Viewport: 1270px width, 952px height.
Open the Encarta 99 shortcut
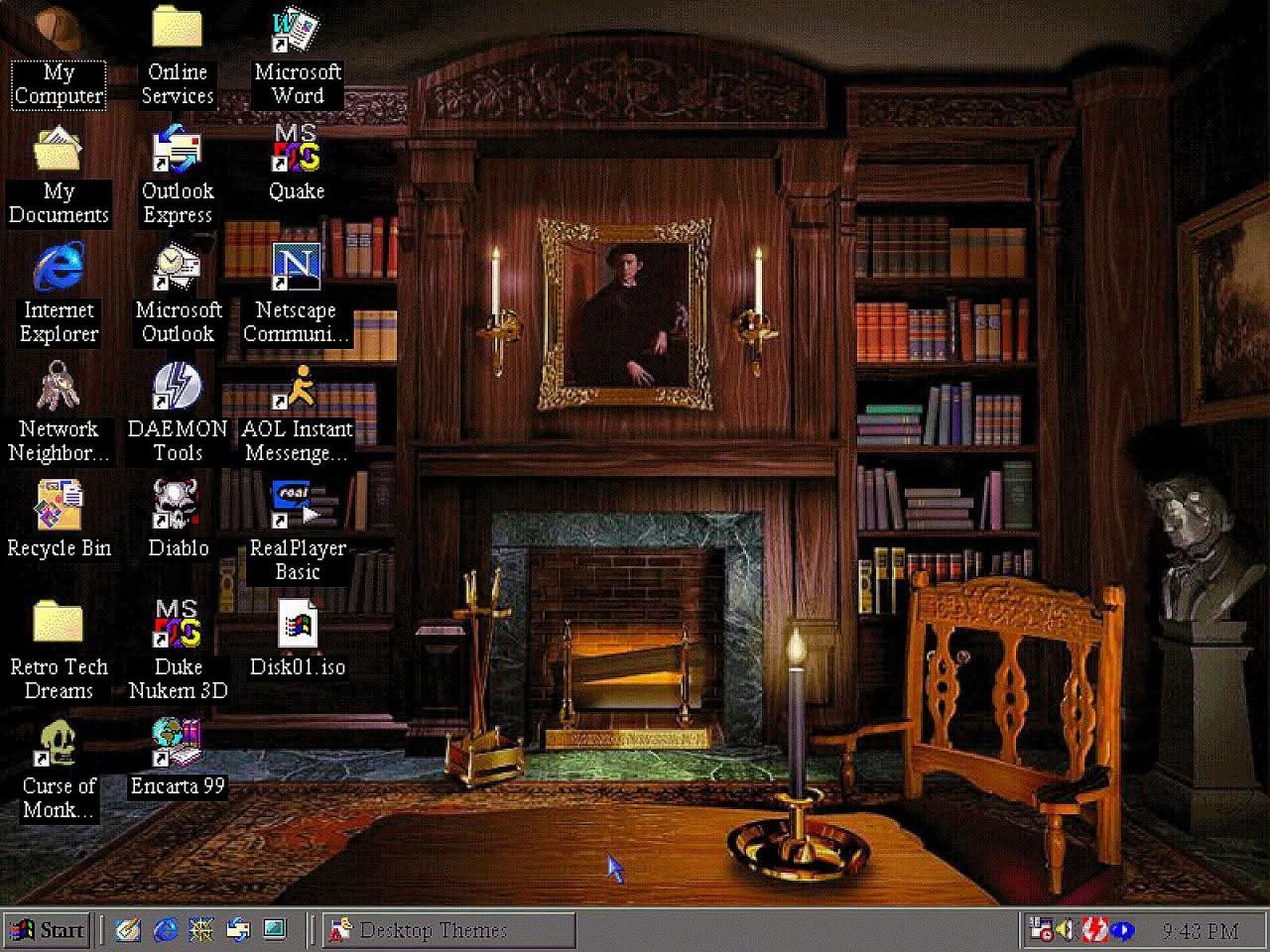(178, 759)
